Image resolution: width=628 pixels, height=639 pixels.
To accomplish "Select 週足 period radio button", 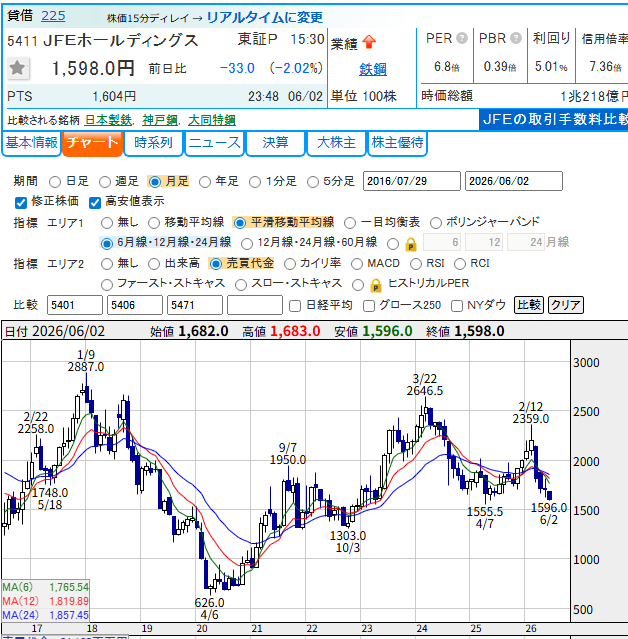I will point(105,182).
